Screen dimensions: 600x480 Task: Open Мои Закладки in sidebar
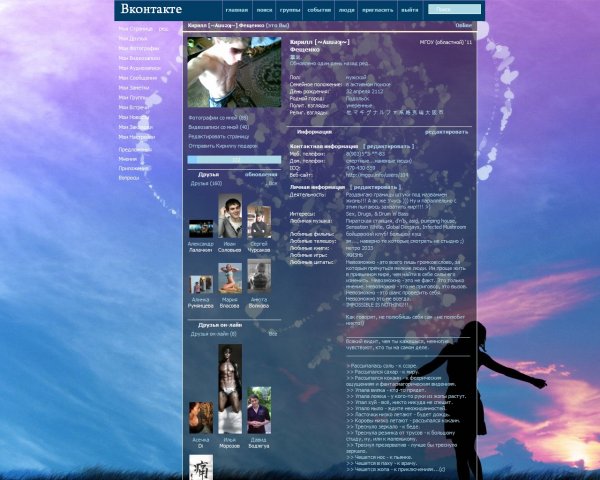click(x=135, y=127)
